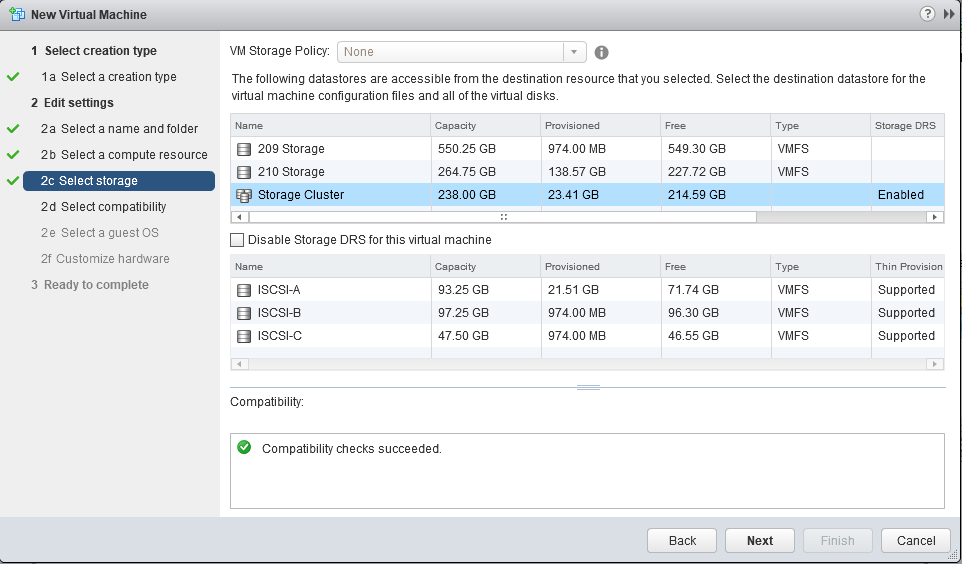The height and width of the screenshot is (564, 962).
Task: Click the Cancel button
Action: pos(915,540)
